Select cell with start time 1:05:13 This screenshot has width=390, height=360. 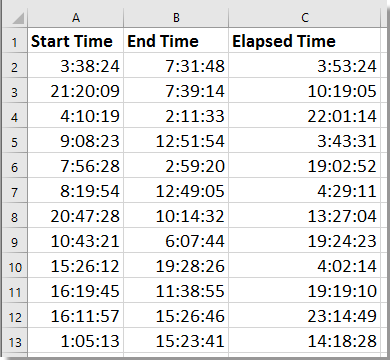(76, 341)
